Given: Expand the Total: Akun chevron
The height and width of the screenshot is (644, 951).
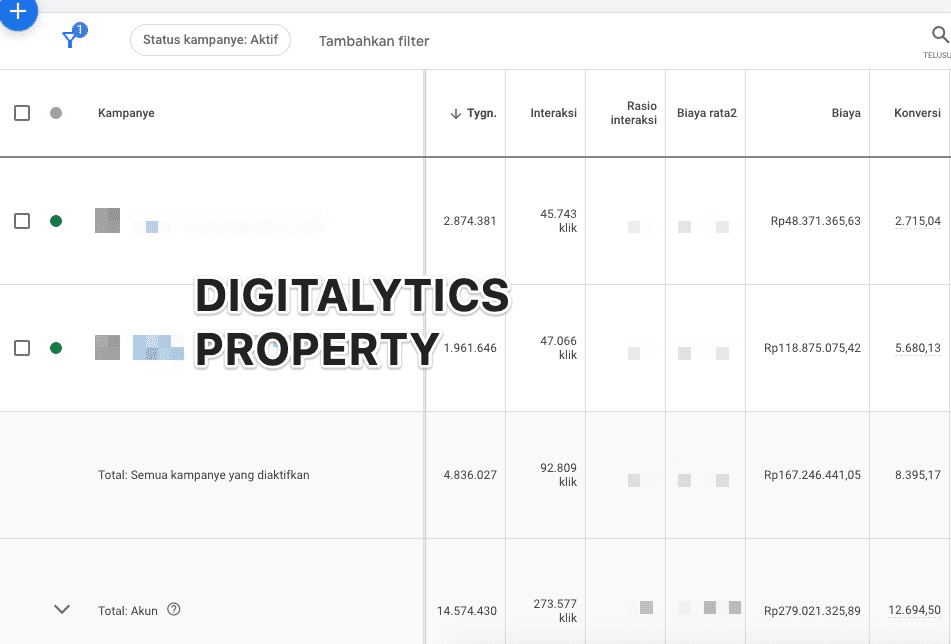Looking at the screenshot, I should [x=62, y=609].
